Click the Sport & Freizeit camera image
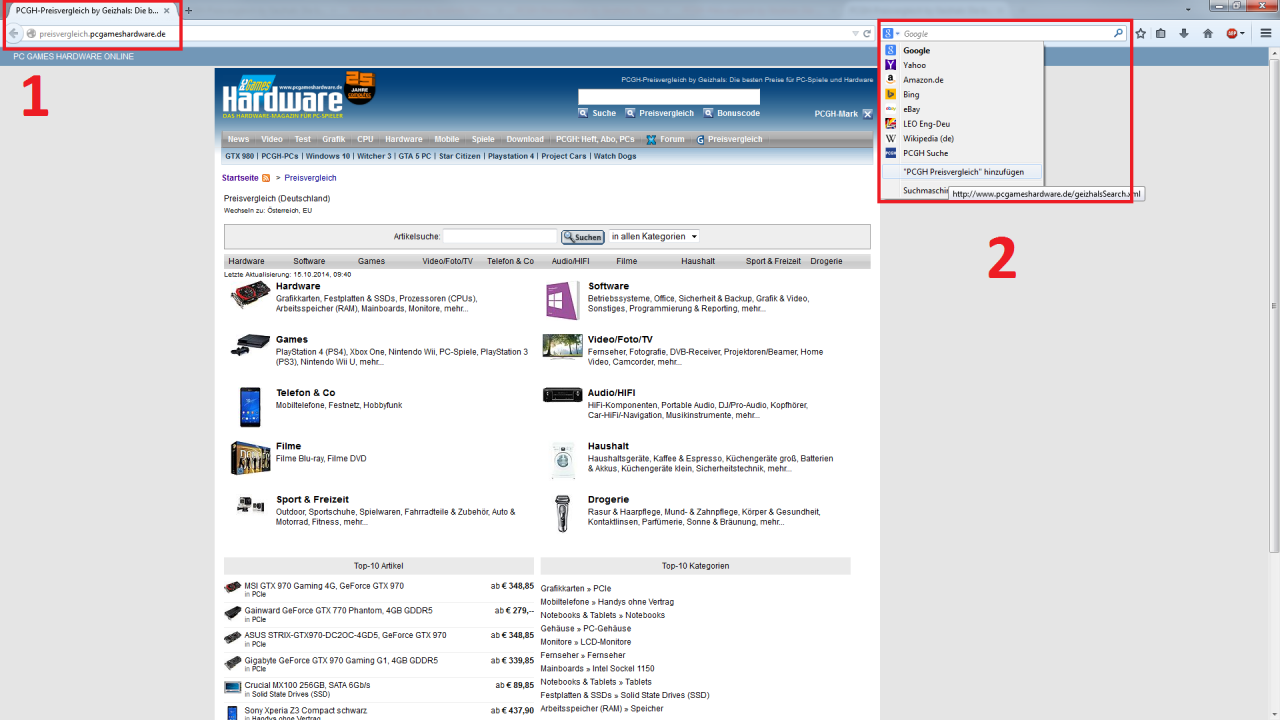 tap(250, 504)
